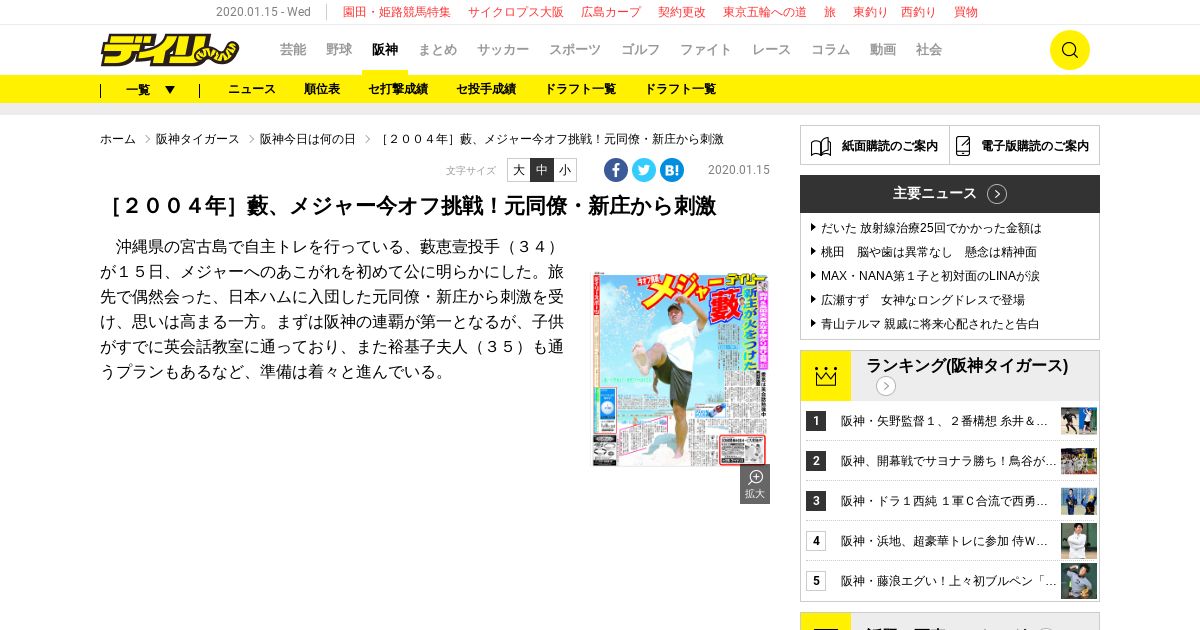The height and width of the screenshot is (630, 1200).
Task: Click the yellow search magnifier button
Action: [1069, 50]
